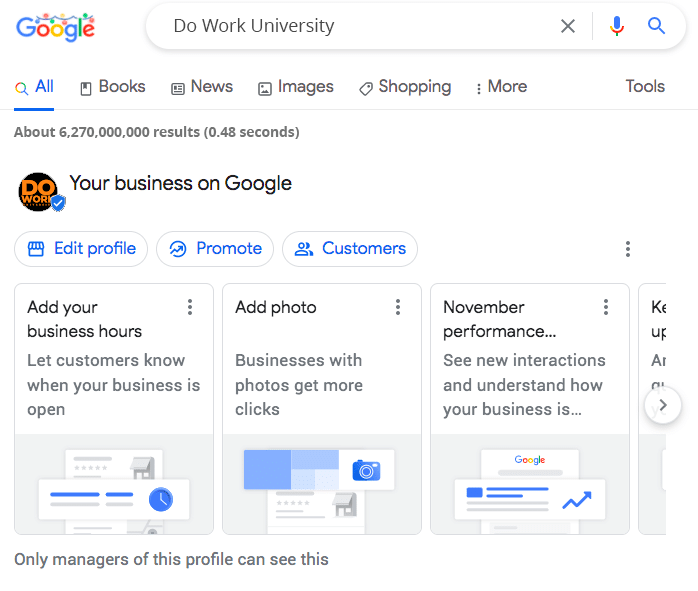Click the Promote button
The height and width of the screenshot is (591, 698).
pyautogui.click(x=215, y=249)
